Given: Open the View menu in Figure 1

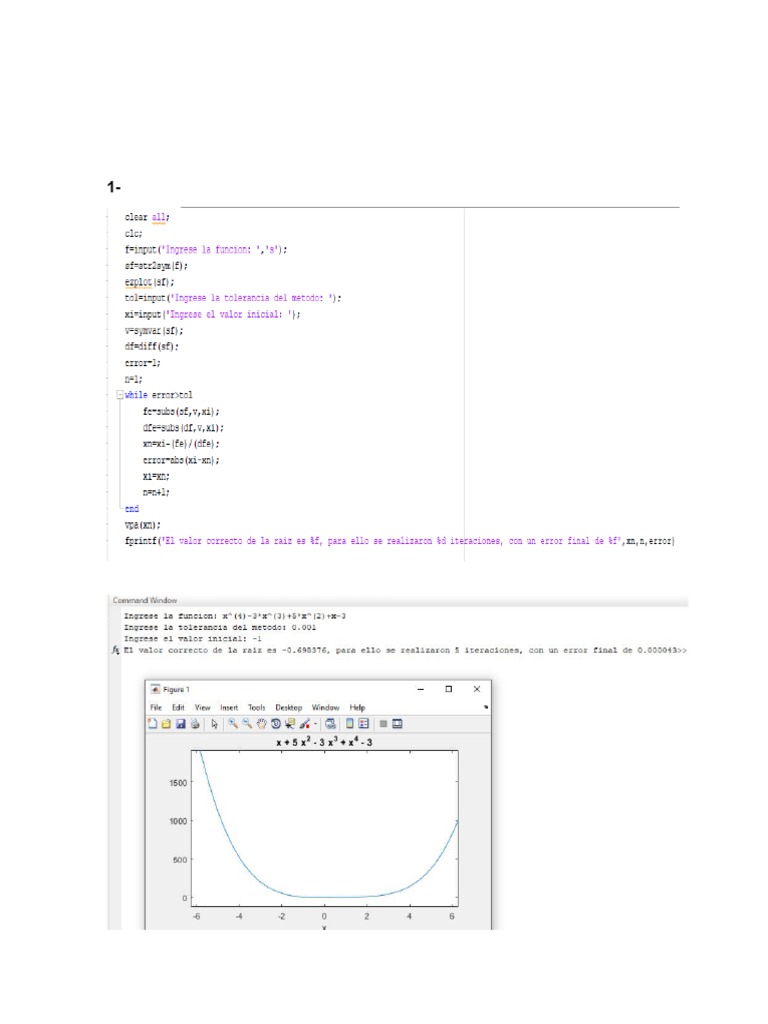Looking at the screenshot, I should point(202,707).
